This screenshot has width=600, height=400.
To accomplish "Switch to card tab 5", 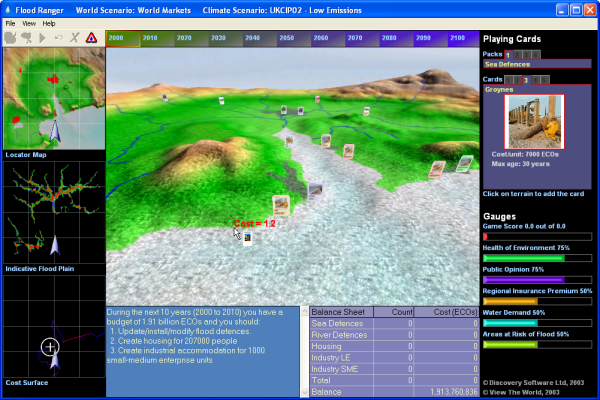I will (x=545, y=80).
